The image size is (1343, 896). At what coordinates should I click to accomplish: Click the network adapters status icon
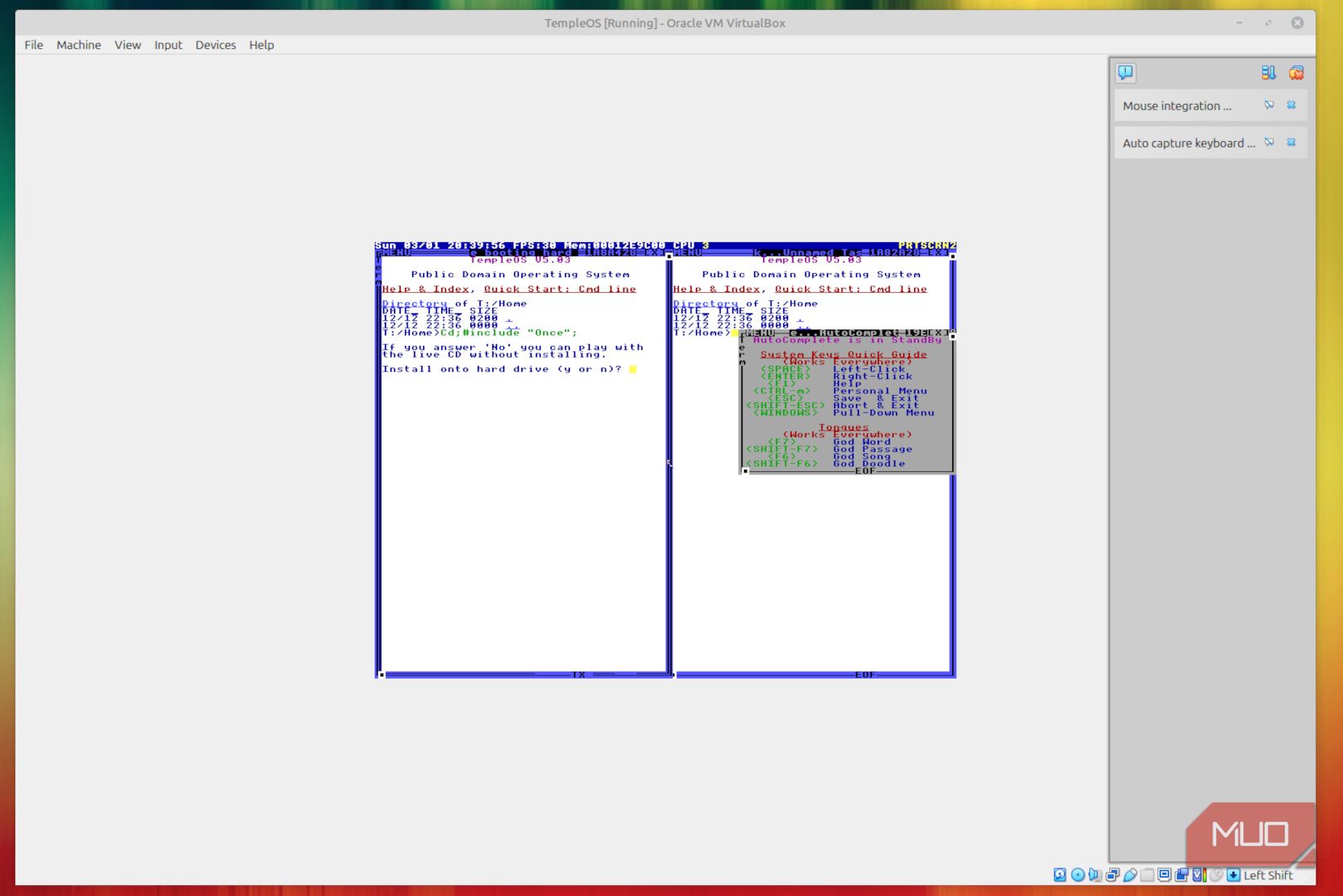(1112, 874)
